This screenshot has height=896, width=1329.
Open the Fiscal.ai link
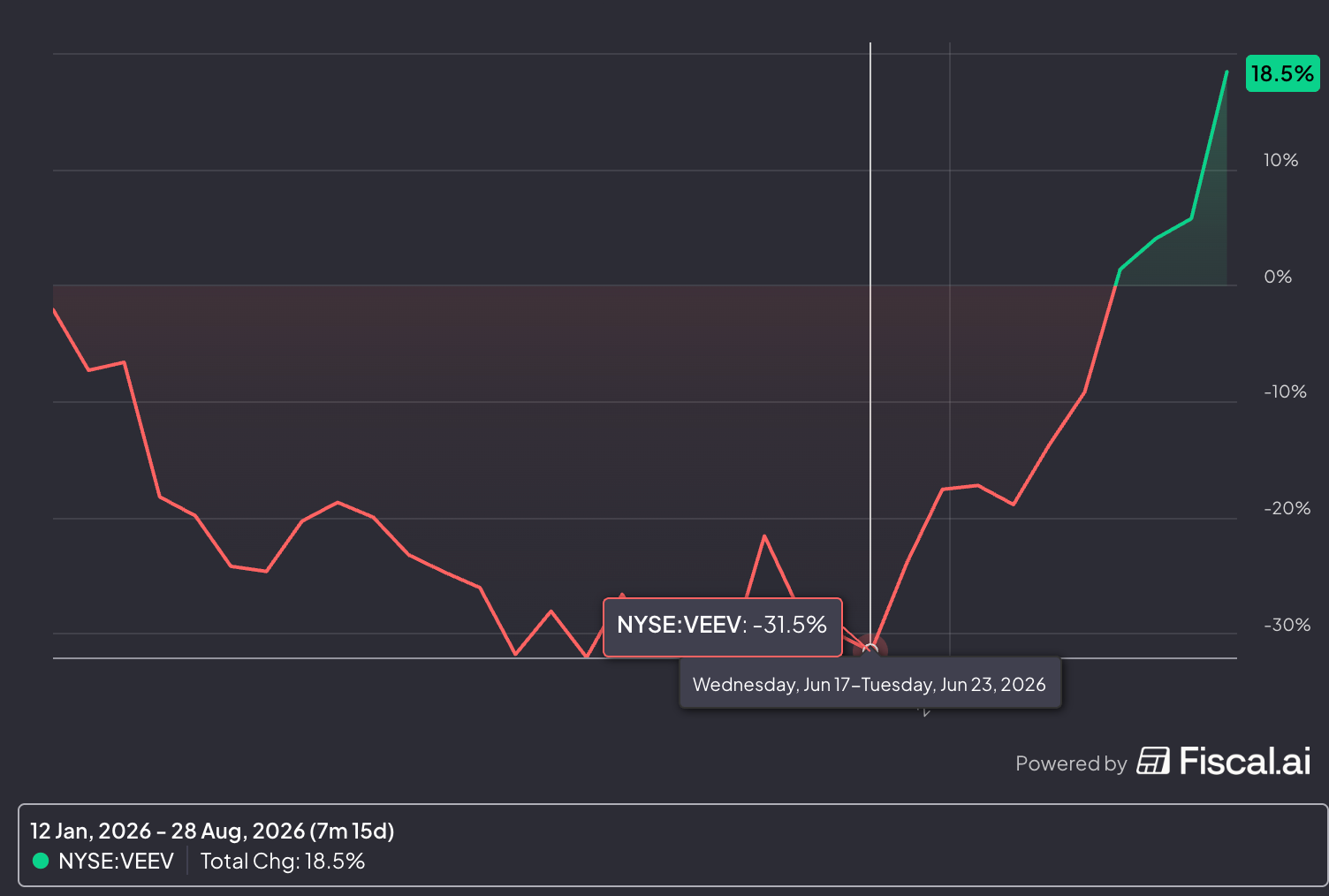[1223, 762]
